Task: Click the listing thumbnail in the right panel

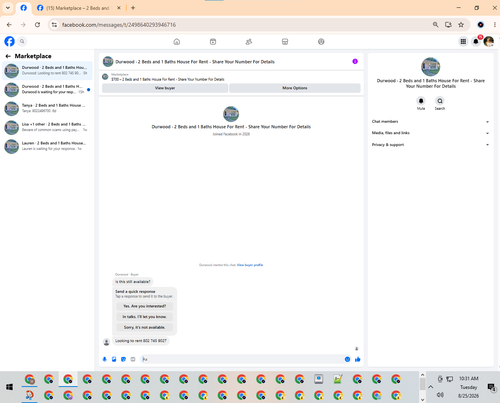Action: [430, 66]
